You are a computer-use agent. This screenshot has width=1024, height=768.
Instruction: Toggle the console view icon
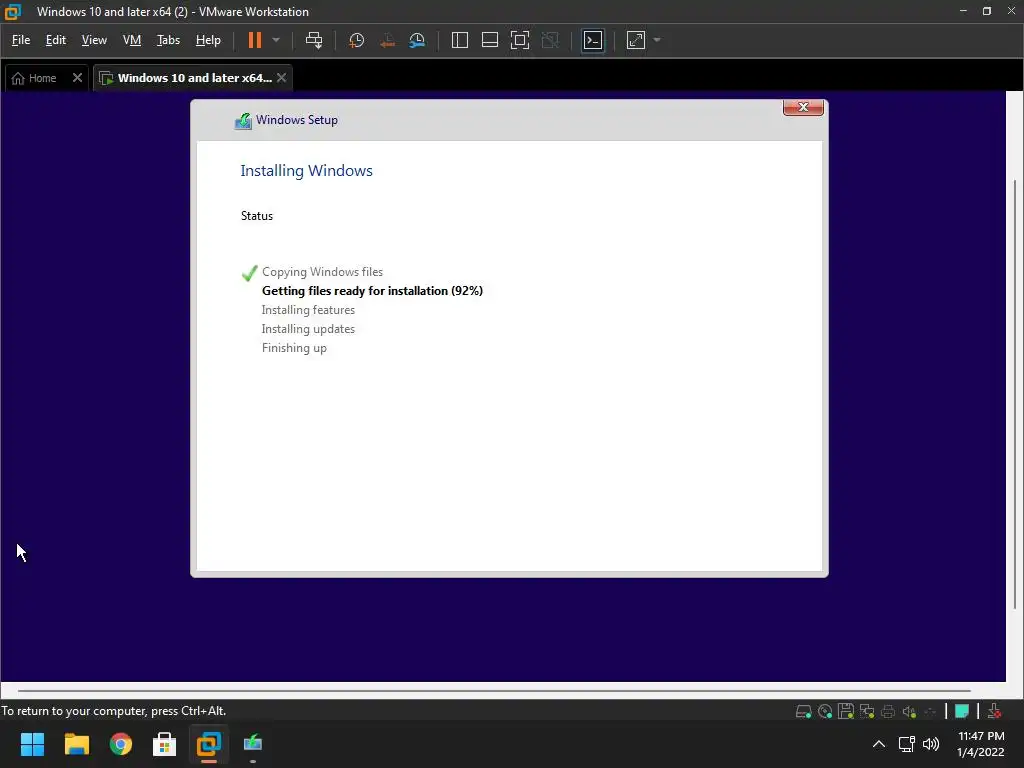[x=593, y=40]
